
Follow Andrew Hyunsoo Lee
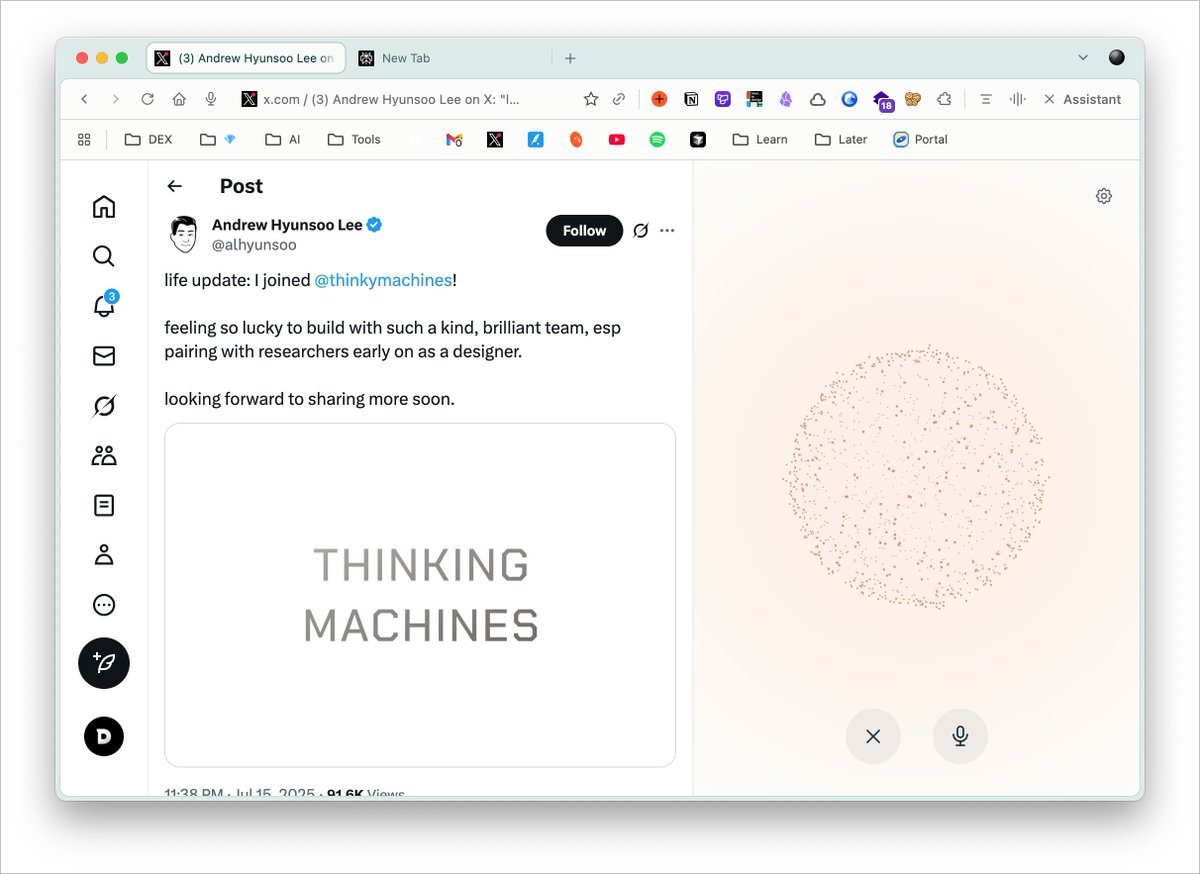tap(584, 231)
